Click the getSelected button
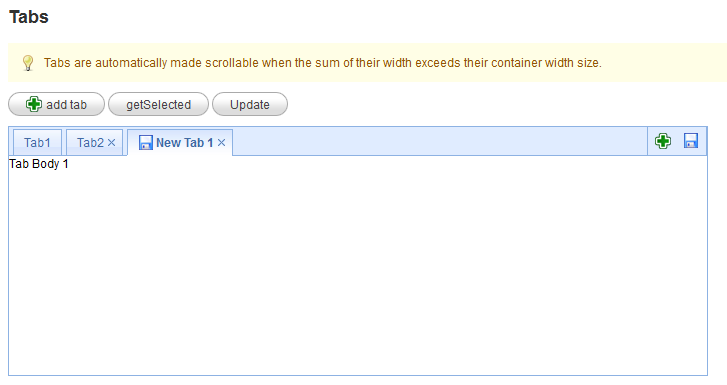This screenshot has width=727, height=385. pos(158,104)
